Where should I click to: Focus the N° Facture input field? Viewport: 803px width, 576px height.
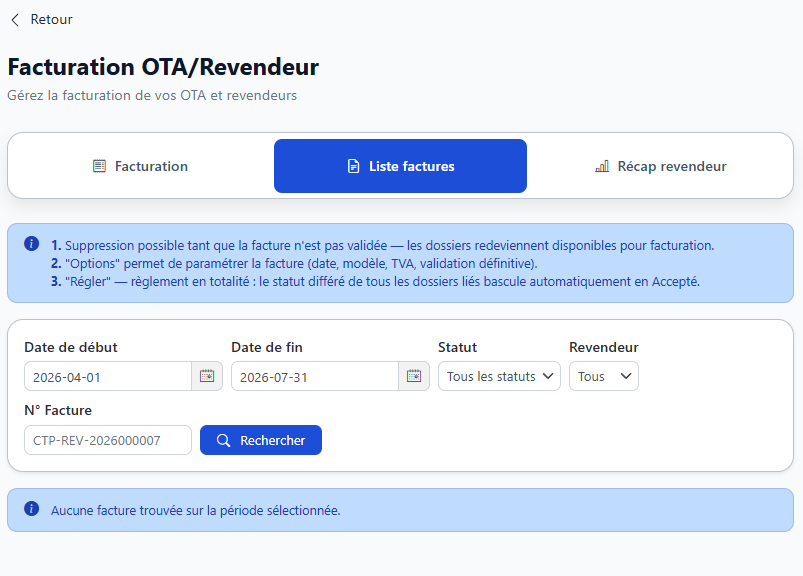pos(108,440)
